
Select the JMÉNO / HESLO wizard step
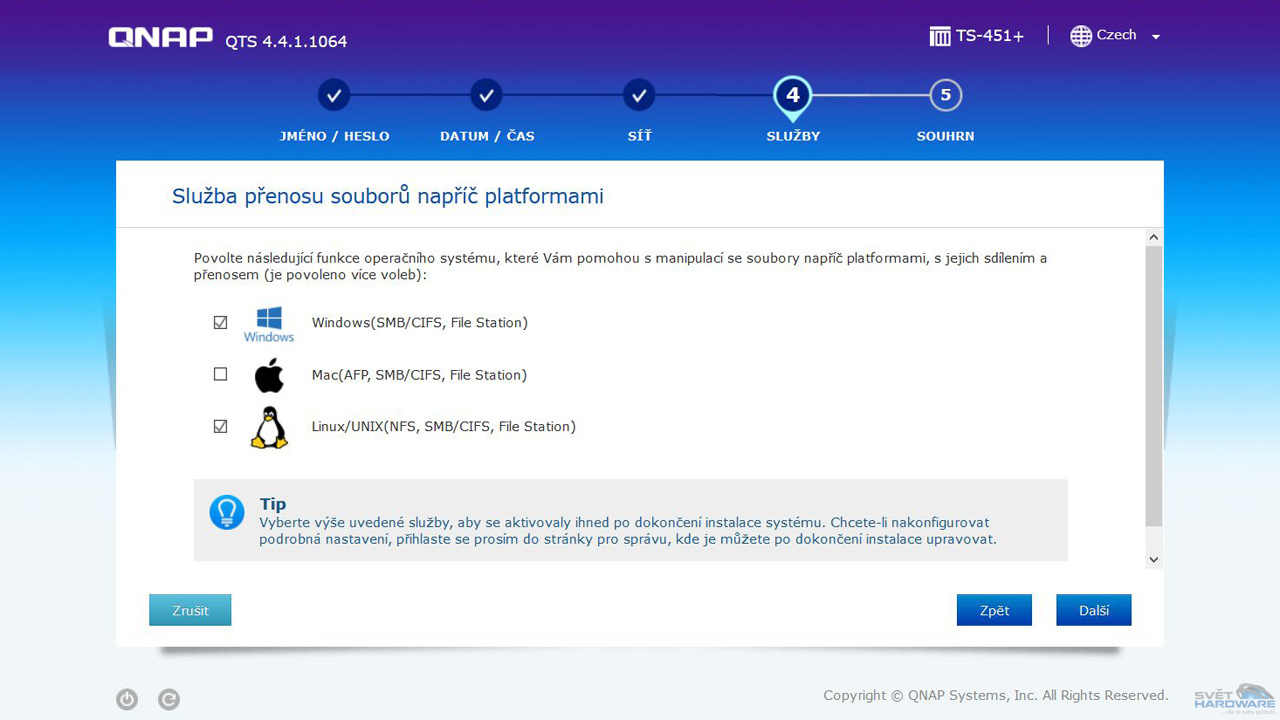point(334,95)
